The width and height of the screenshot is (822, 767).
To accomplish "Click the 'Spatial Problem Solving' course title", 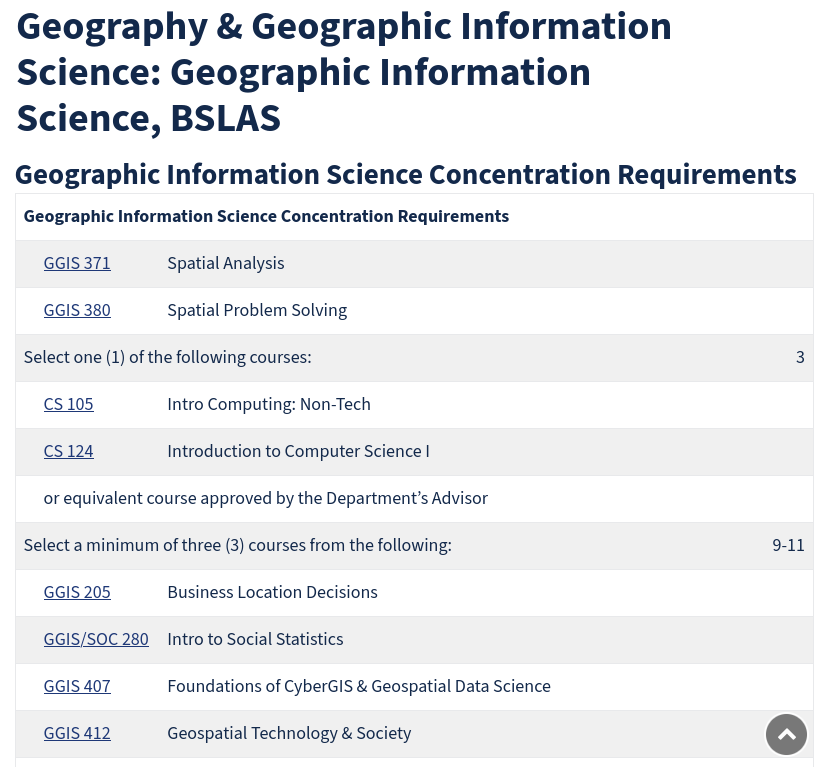I will coord(257,311).
